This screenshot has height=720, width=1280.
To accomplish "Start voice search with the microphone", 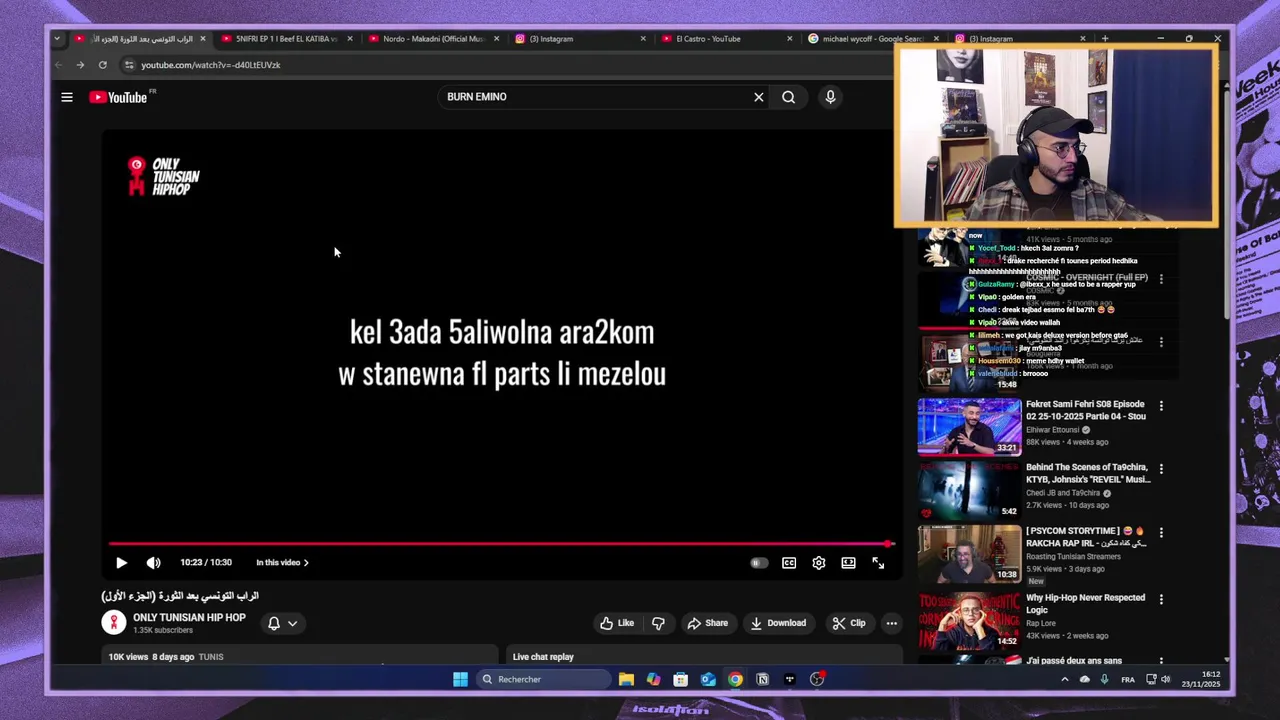I will tap(830, 97).
